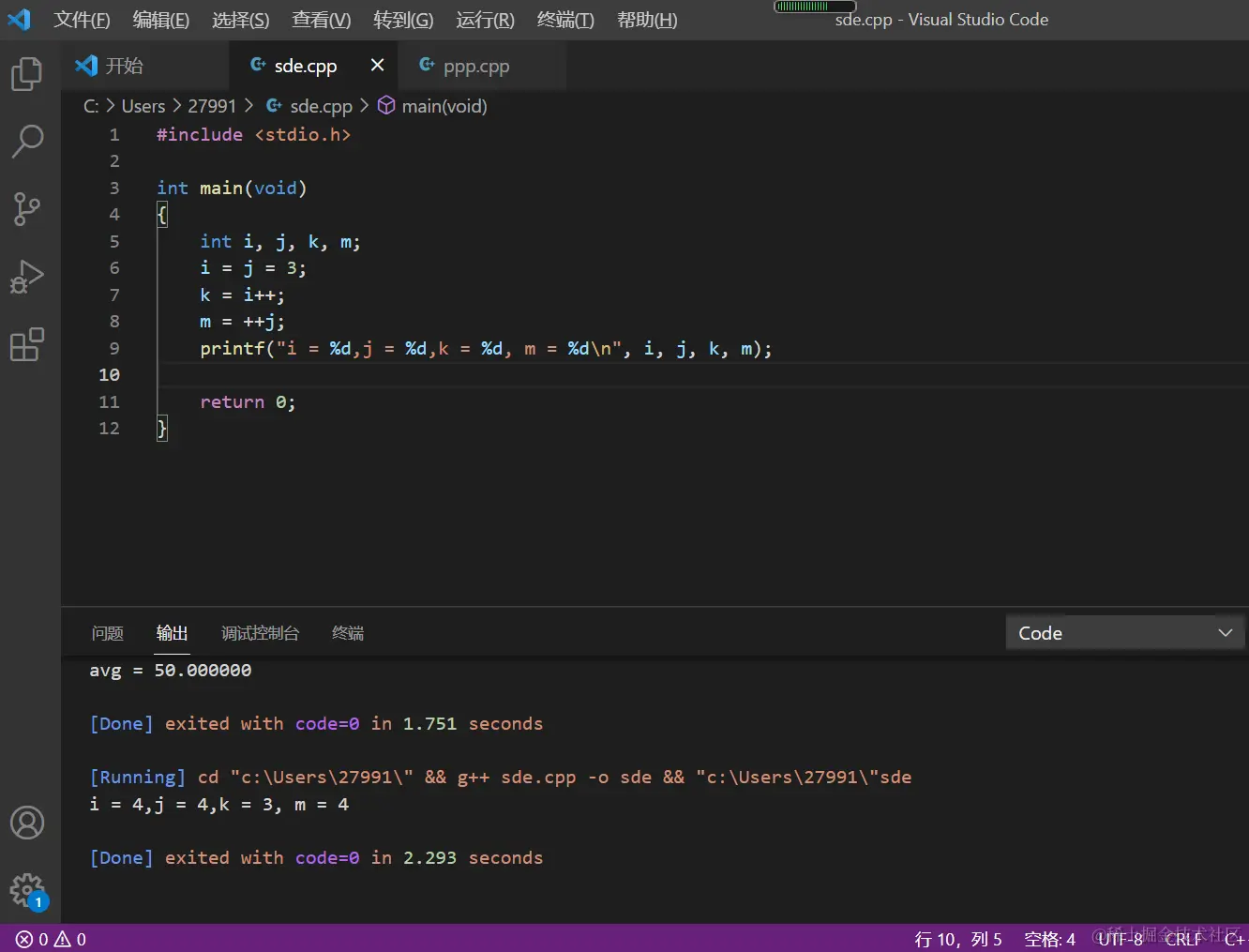Open the 文件(F) menu
Viewport: 1249px width, 952px height.
(82, 20)
